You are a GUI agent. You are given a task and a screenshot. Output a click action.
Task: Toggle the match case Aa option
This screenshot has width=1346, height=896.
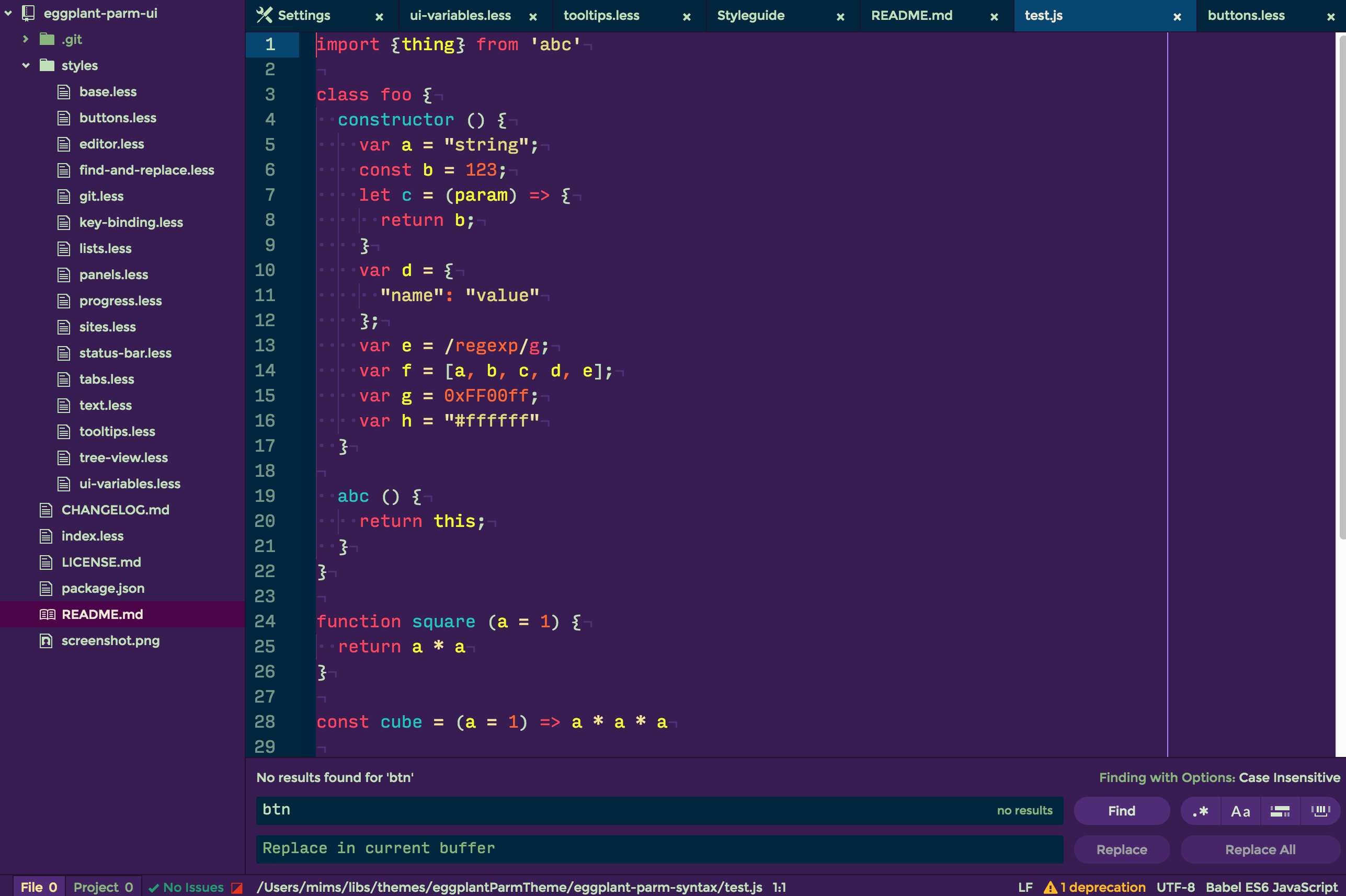pyautogui.click(x=1240, y=811)
